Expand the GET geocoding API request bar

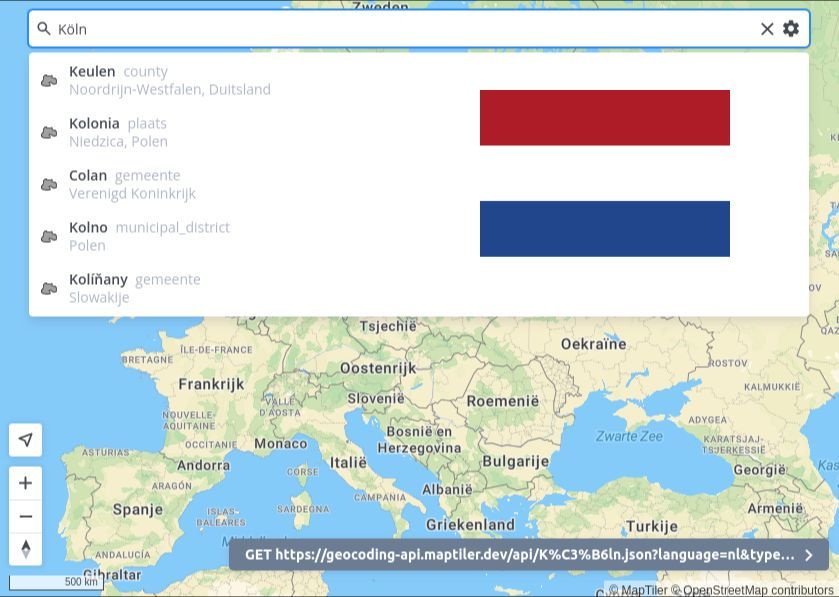pos(520,555)
